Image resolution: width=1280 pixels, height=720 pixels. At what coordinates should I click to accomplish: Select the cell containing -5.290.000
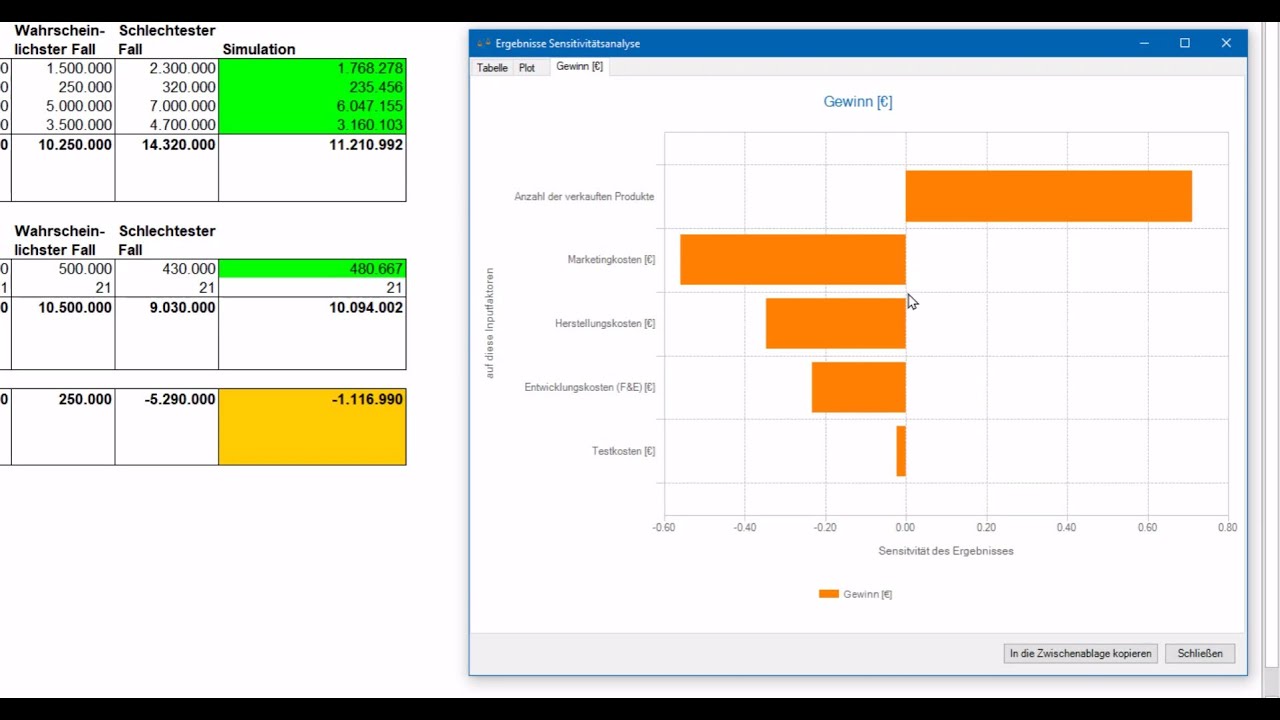tap(167, 399)
